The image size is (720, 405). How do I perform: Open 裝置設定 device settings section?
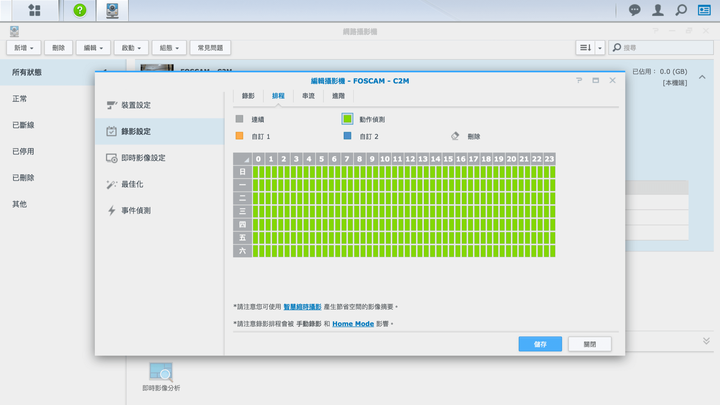[160, 105]
